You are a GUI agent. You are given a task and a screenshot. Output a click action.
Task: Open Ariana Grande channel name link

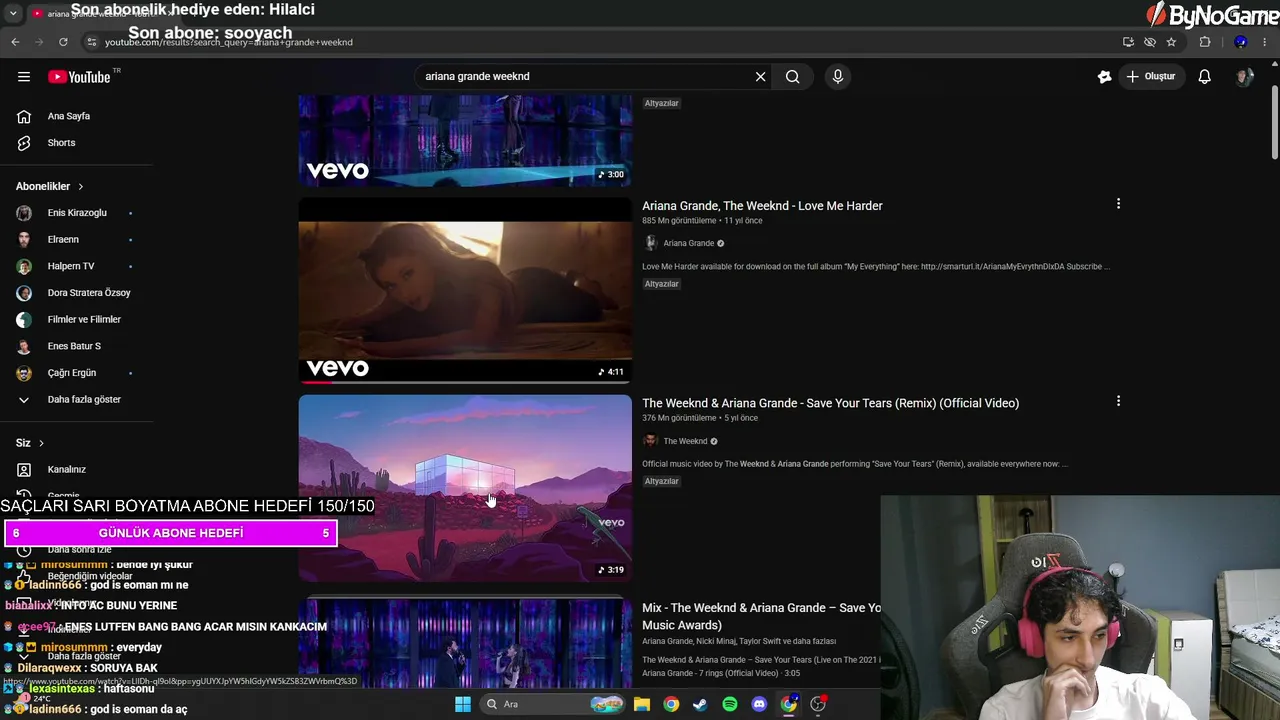[689, 243]
